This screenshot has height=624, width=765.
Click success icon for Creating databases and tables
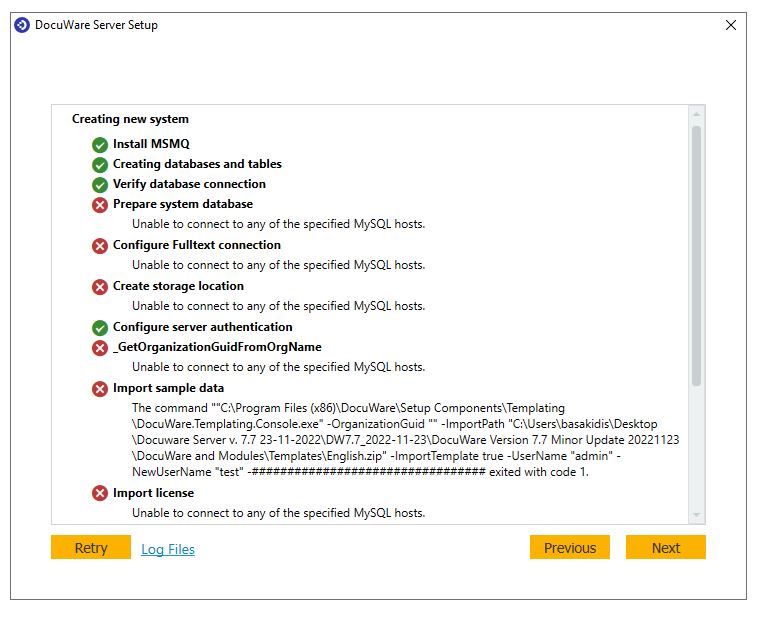point(100,164)
